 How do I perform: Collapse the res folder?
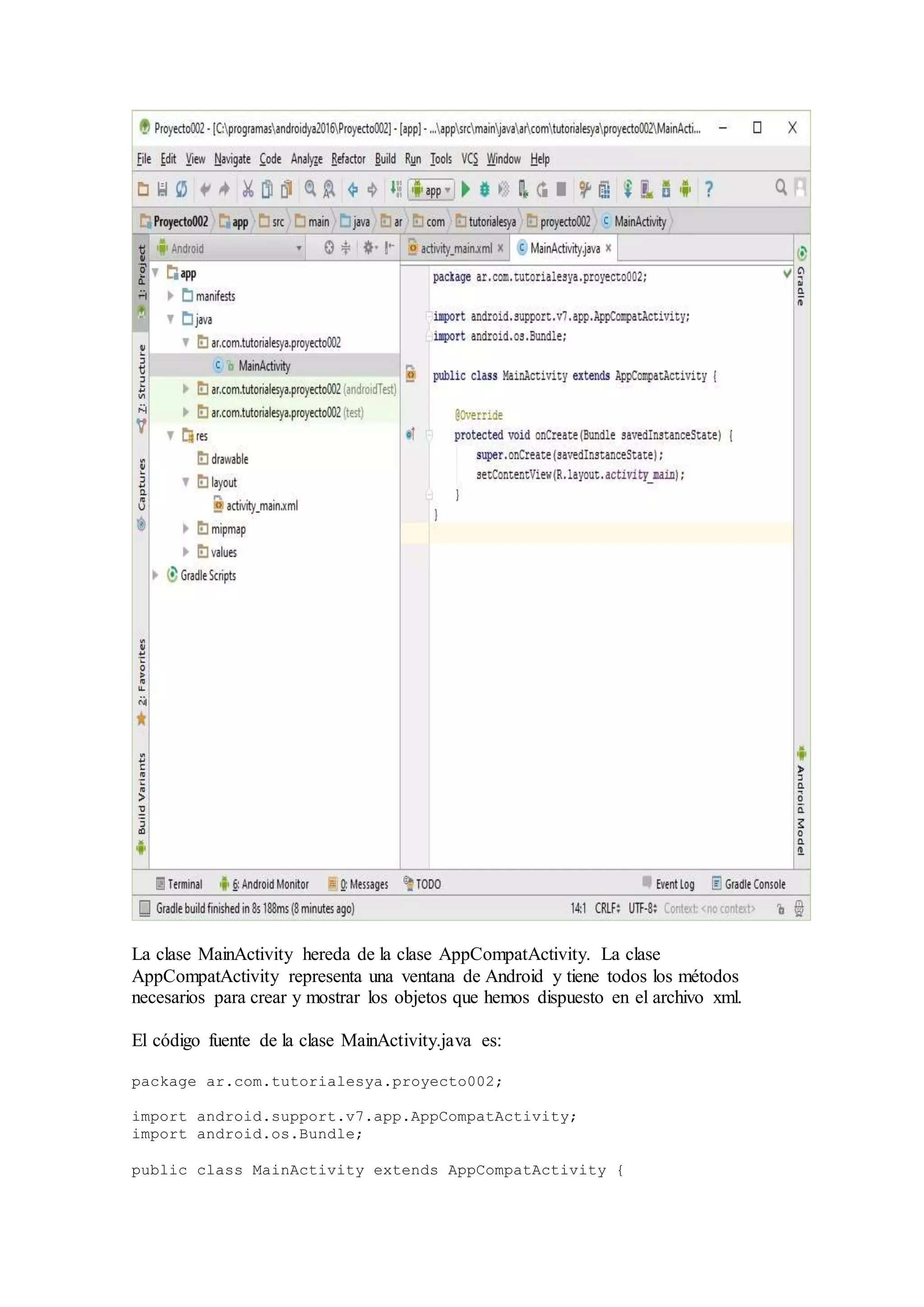[x=170, y=436]
